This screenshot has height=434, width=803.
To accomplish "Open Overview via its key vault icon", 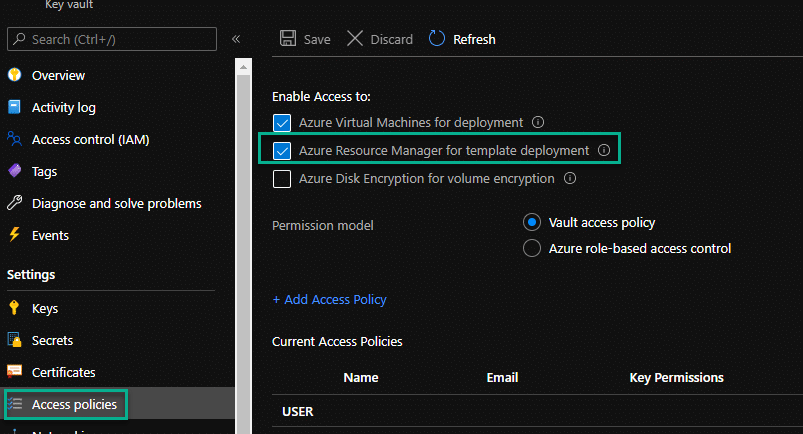I will point(14,75).
